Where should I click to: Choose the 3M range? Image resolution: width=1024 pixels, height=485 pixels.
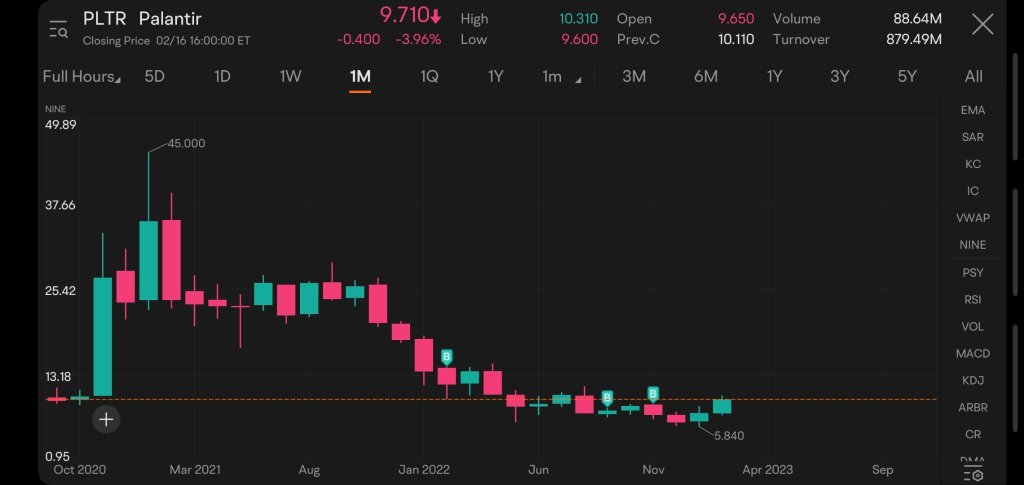point(633,76)
